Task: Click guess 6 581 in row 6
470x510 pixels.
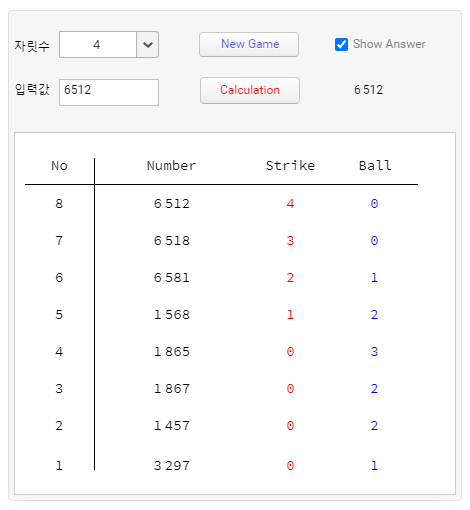Action: pos(172,278)
